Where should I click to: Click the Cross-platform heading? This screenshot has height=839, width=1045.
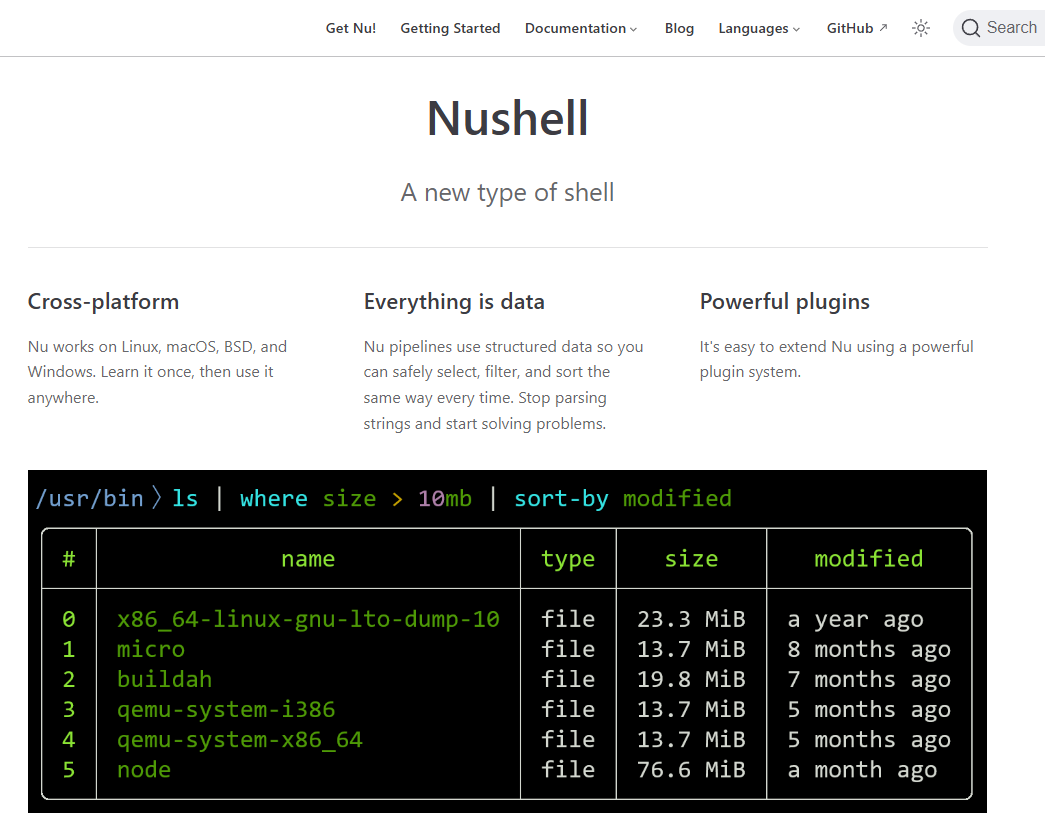[103, 302]
